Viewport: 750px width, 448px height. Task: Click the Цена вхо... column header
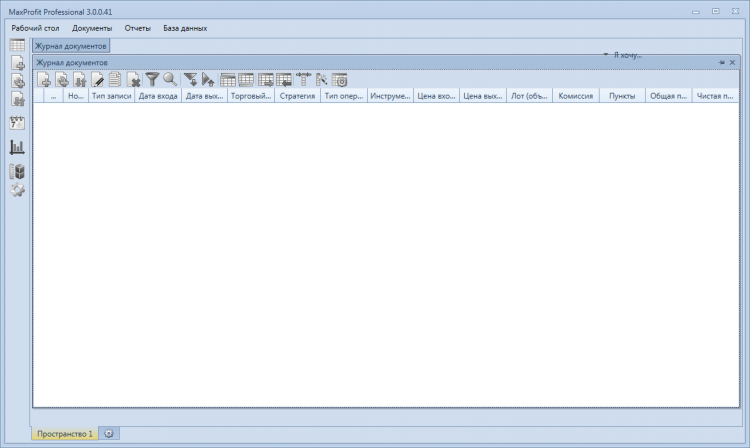[x=436, y=96]
